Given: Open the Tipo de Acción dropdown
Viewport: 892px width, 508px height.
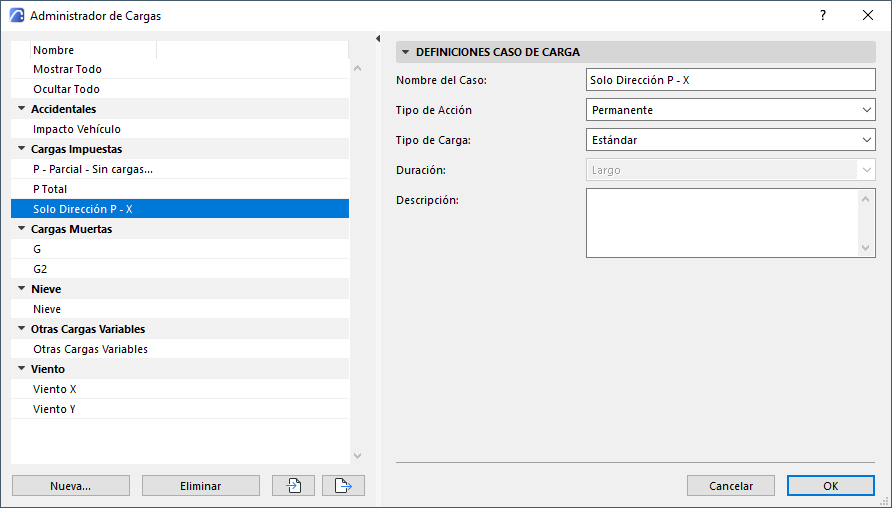Looking at the screenshot, I should tap(730, 110).
